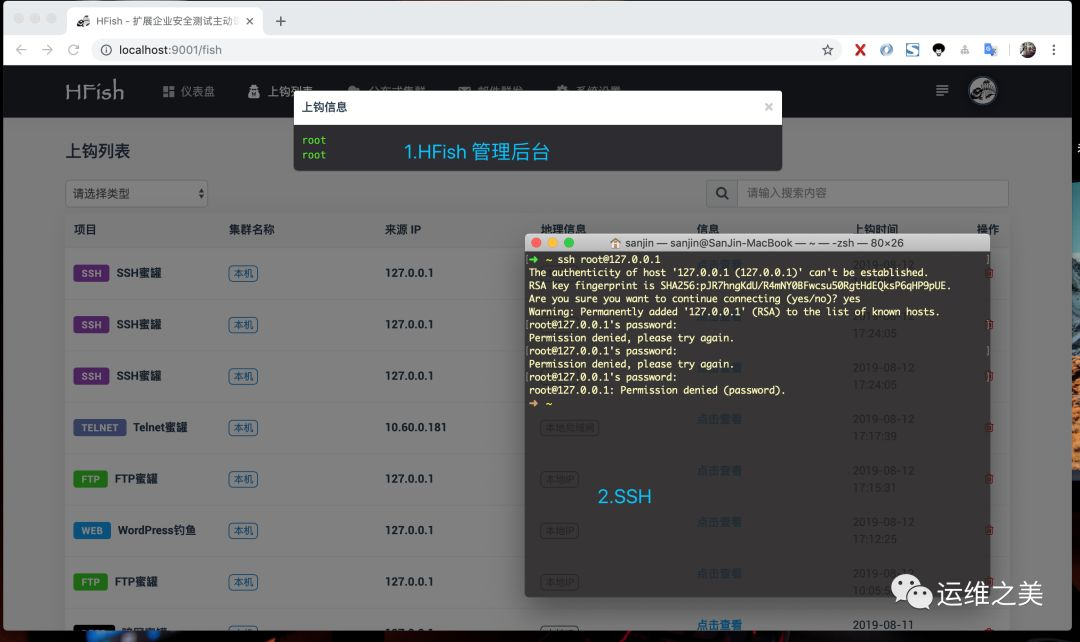Click the 来源 IP column header

(x=403, y=229)
